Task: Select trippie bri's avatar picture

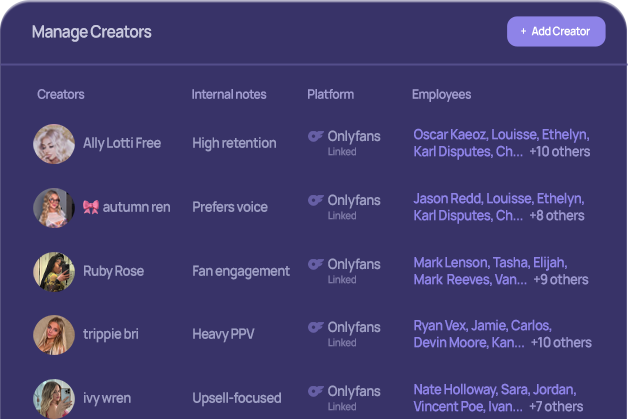Action: tap(54, 335)
